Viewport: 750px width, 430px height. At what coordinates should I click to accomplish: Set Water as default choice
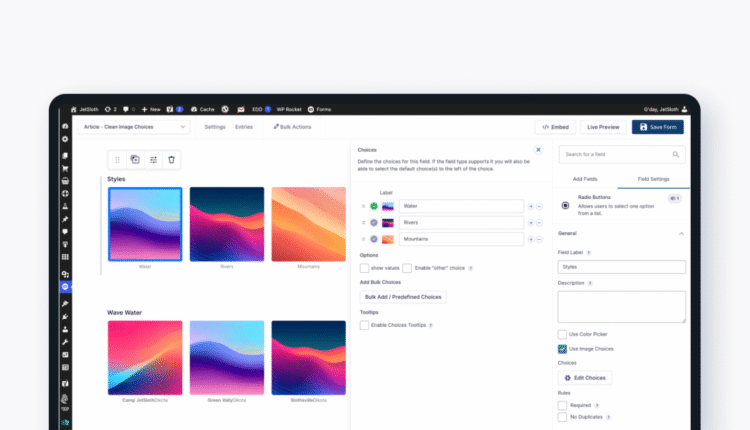pos(374,206)
